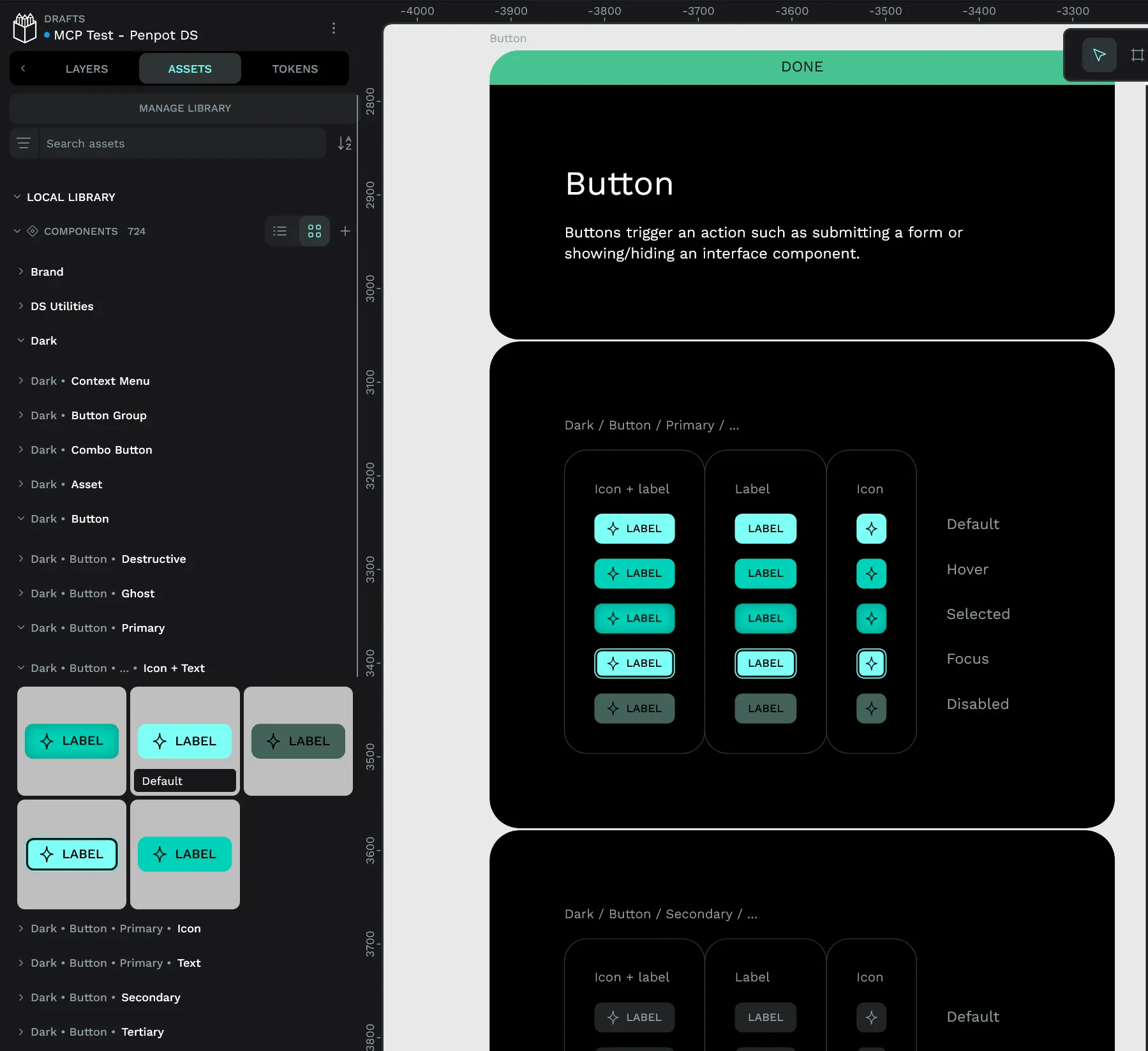Click the back arrow beside the LAYERS tab
Viewport: 1148px width, 1051px height.
24,68
